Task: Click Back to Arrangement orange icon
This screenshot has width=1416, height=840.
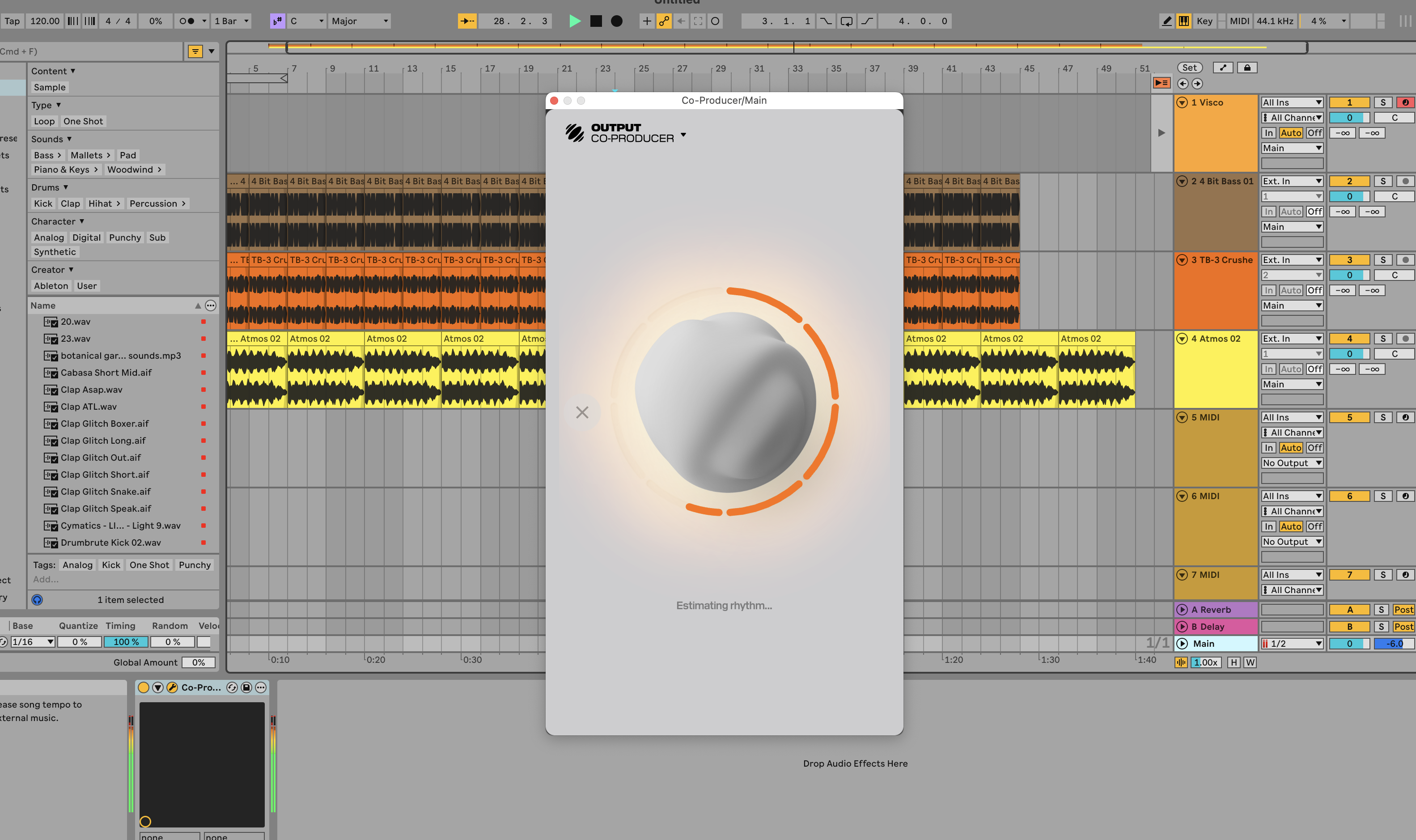Action: (x=1162, y=83)
